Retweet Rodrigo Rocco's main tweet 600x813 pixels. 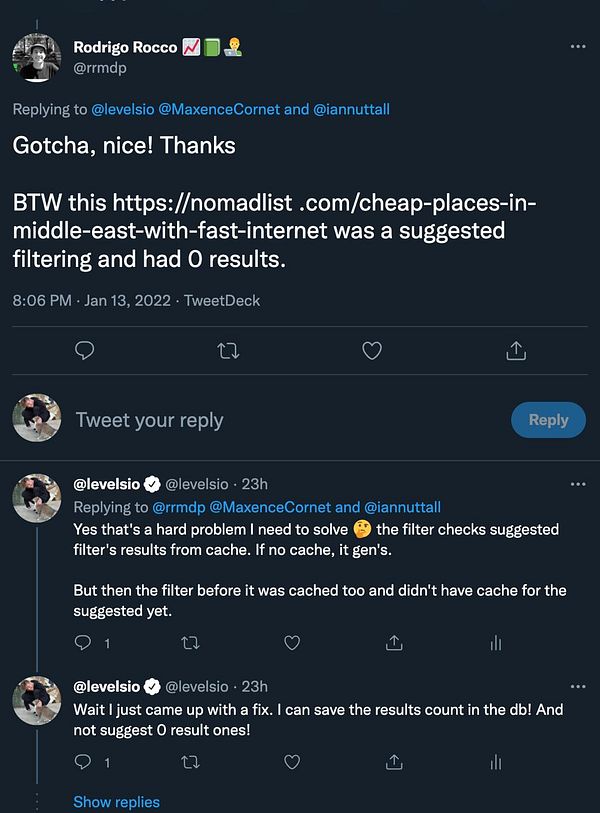pyautogui.click(x=229, y=350)
